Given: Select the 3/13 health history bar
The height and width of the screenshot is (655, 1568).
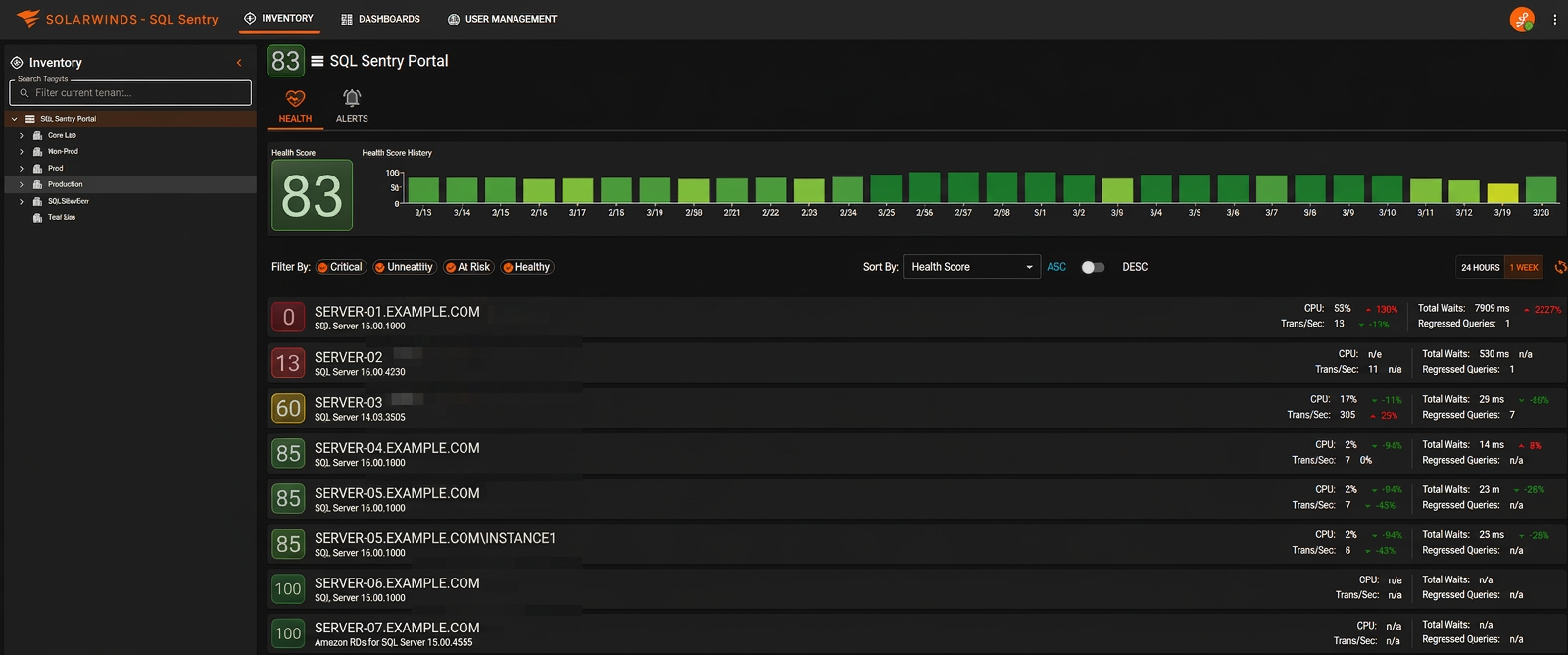Looking at the screenshot, I should 422,190.
